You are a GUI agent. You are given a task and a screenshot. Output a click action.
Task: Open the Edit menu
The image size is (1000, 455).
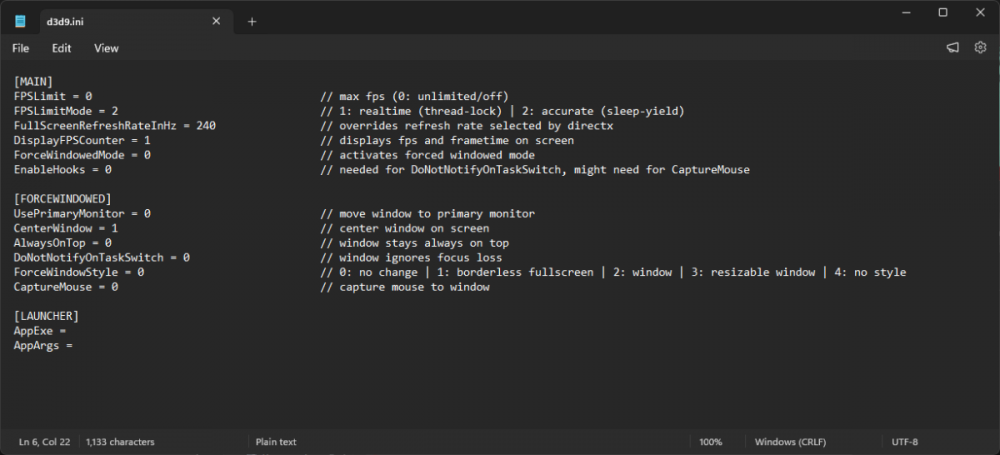point(62,48)
